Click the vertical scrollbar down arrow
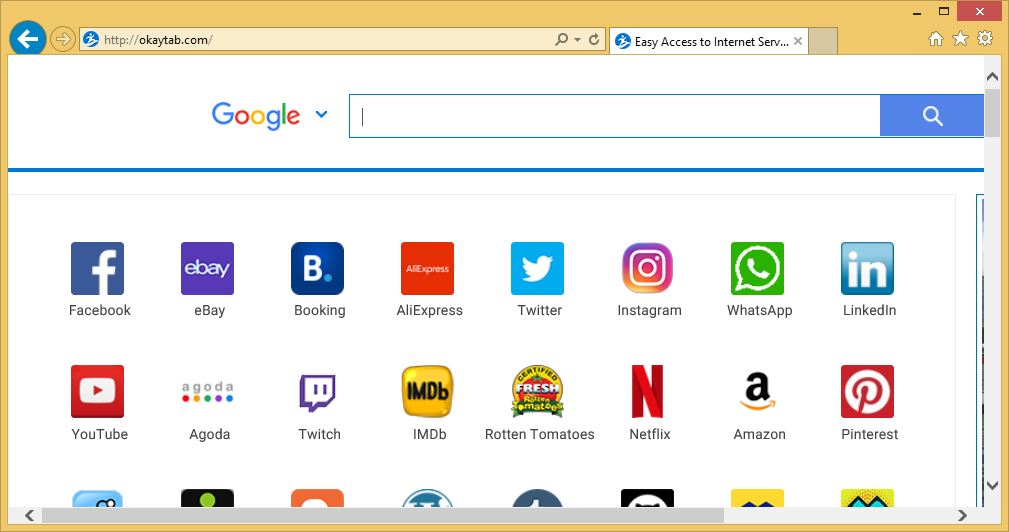This screenshot has height=532, width=1009. pos(992,486)
